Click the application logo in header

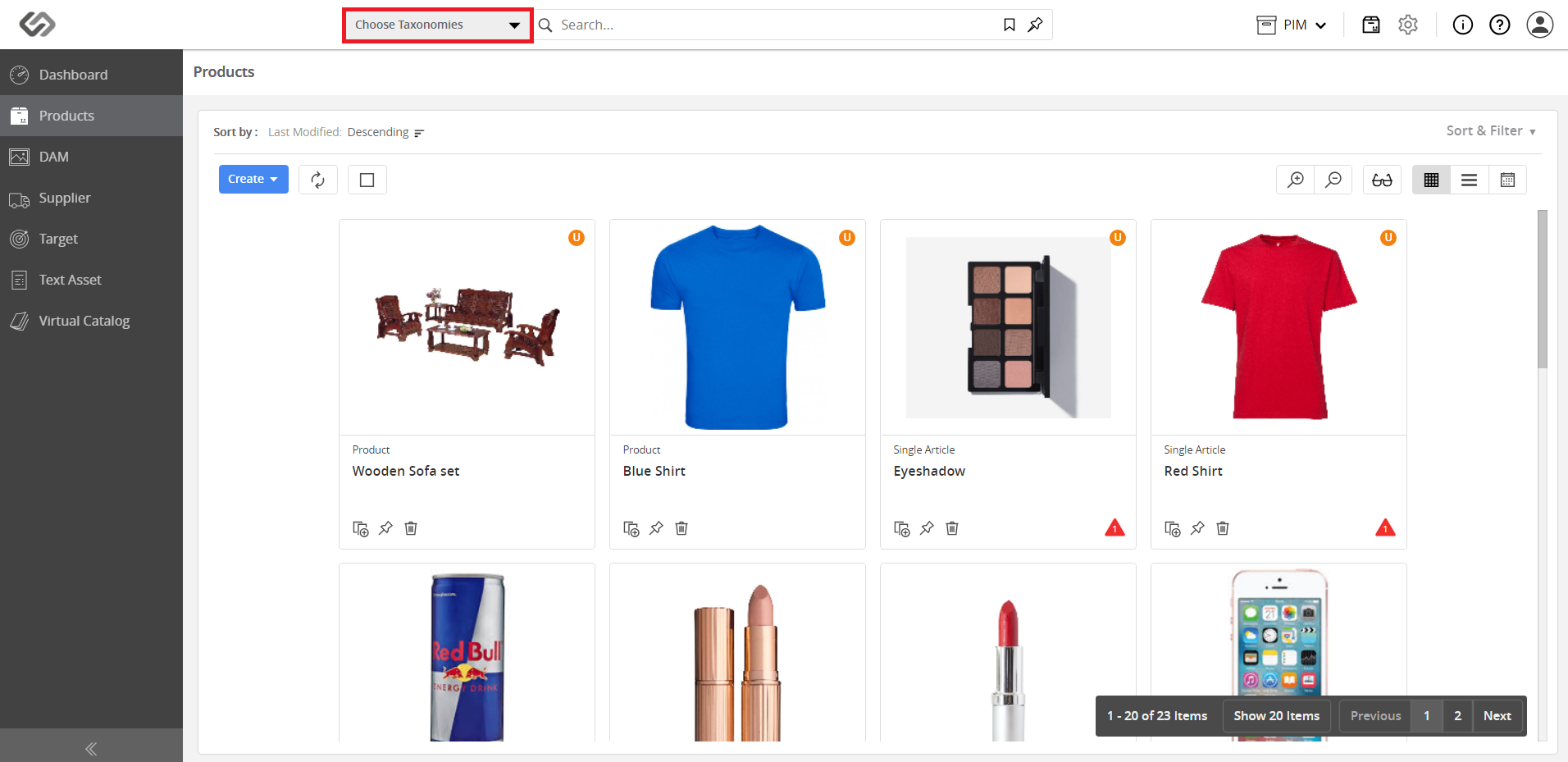tap(37, 25)
